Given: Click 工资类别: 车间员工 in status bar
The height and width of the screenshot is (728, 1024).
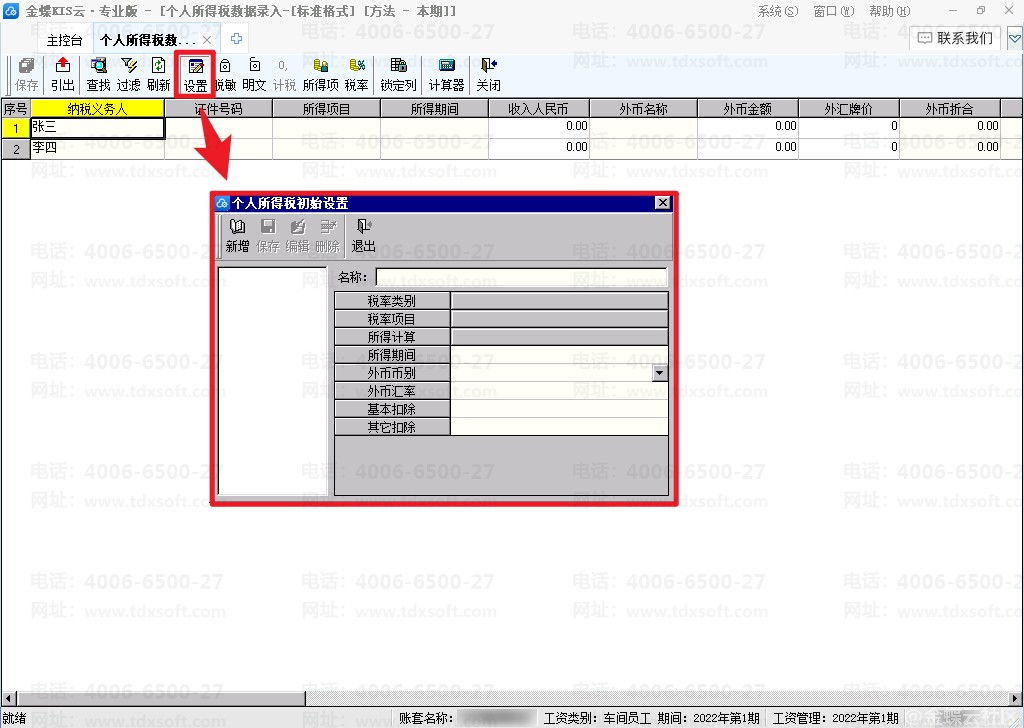Looking at the screenshot, I should (x=598, y=718).
